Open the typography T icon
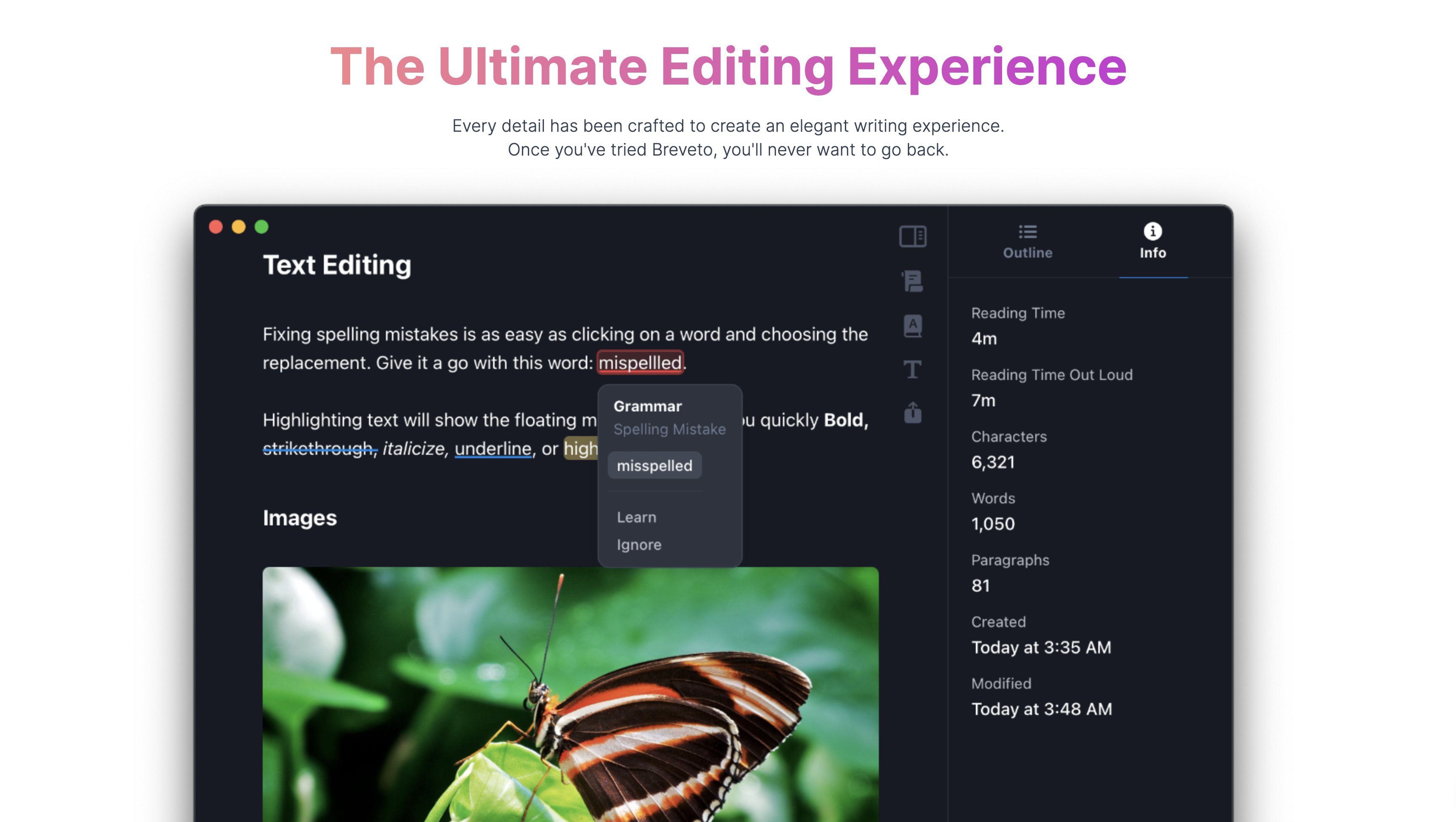 click(912, 370)
